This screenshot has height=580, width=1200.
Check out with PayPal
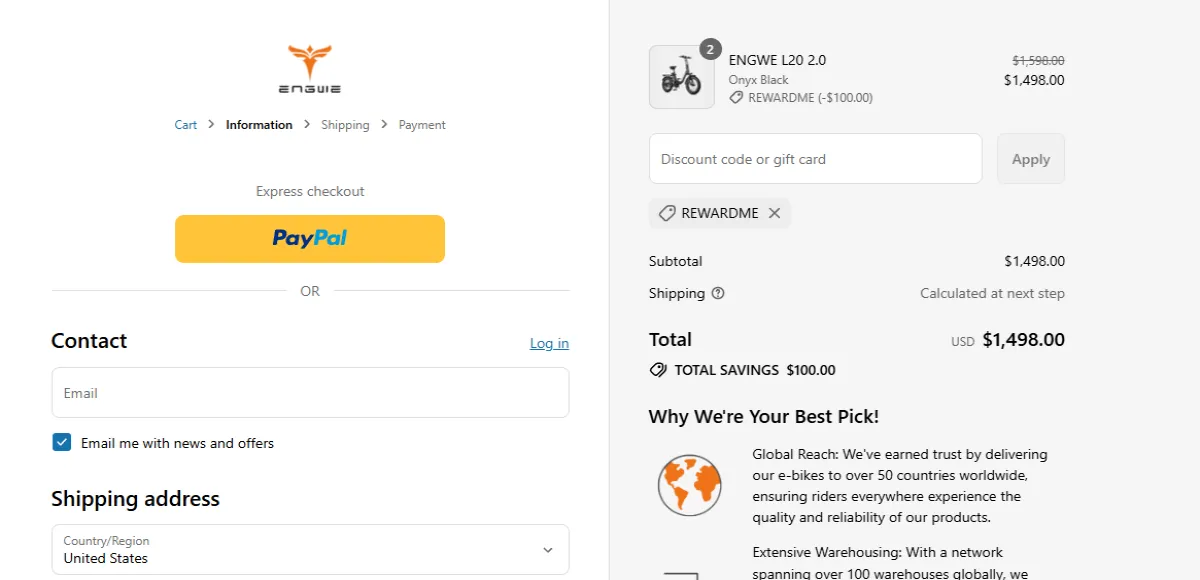coord(310,238)
